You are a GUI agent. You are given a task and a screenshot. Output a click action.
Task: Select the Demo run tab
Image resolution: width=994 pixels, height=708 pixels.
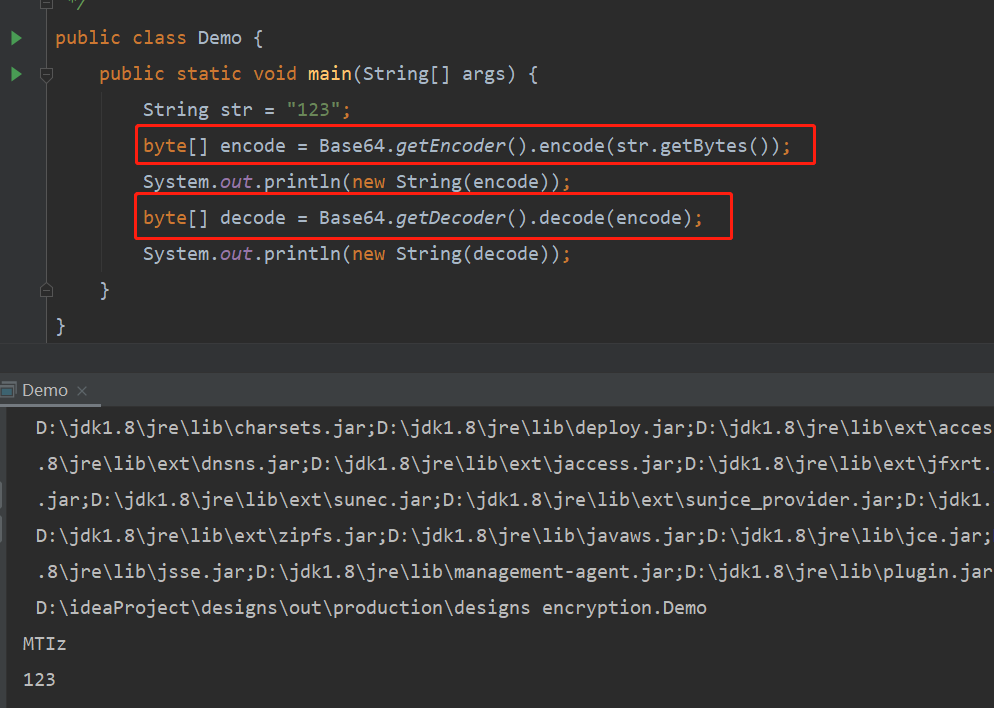pyautogui.click(x=44, y=390)
